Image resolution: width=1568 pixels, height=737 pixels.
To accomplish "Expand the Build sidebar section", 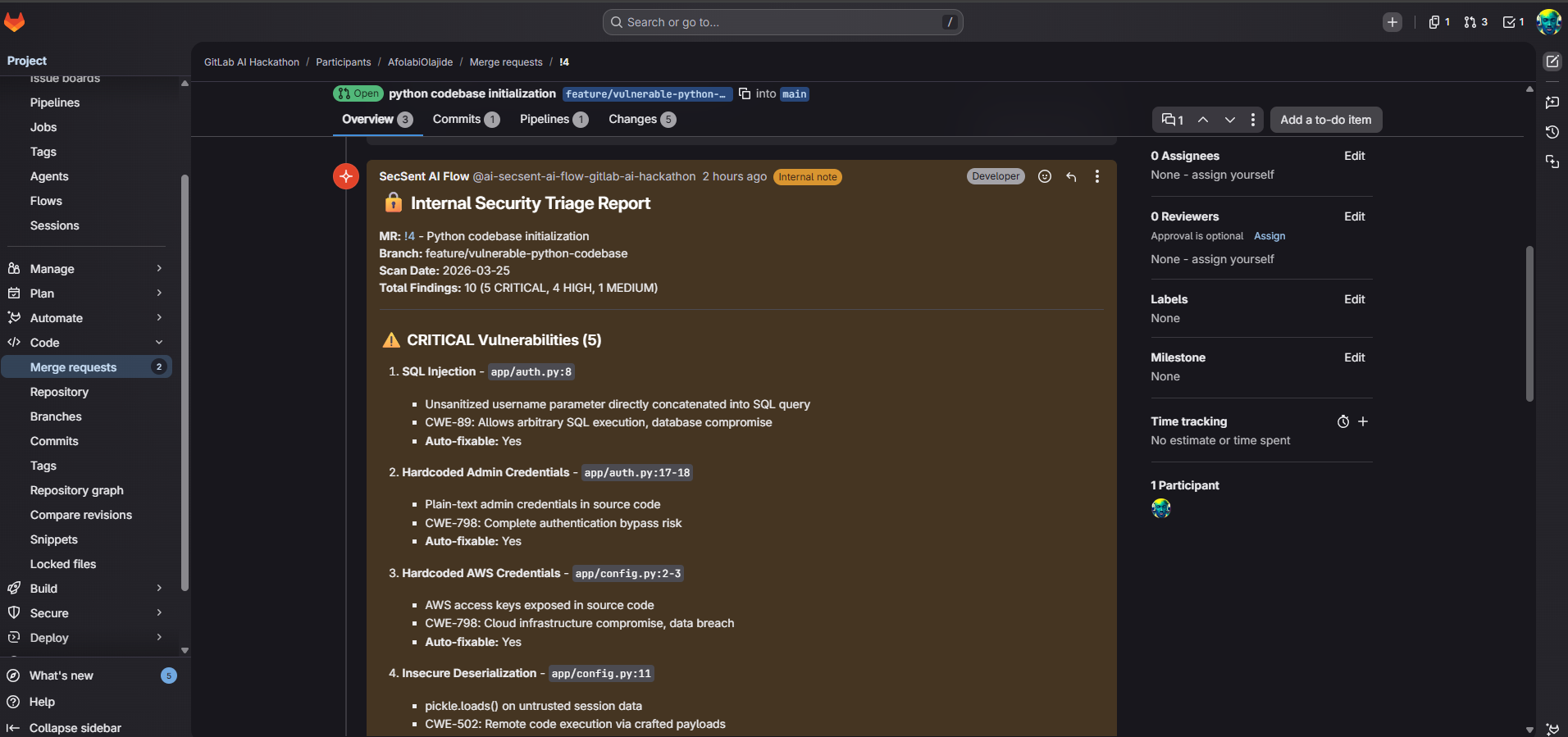I will tap(86, 589).
